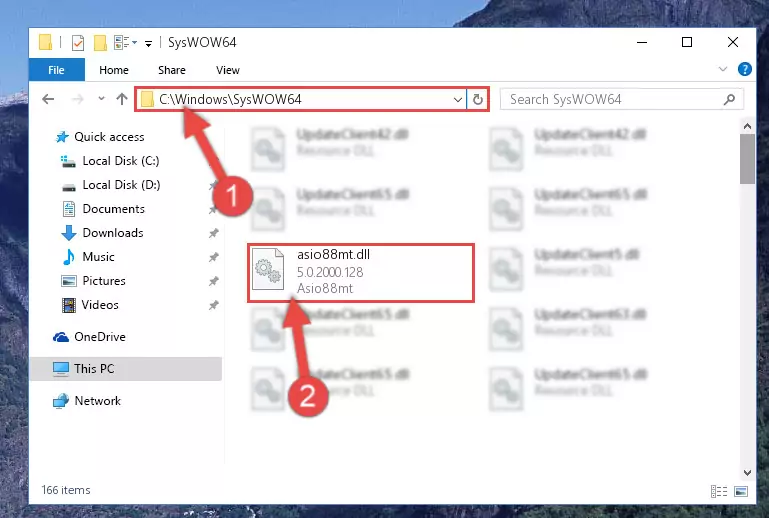This screenshot has height=518, width=769.
Task: Click the pin icon beside Pictures
Action: (213, 281)
